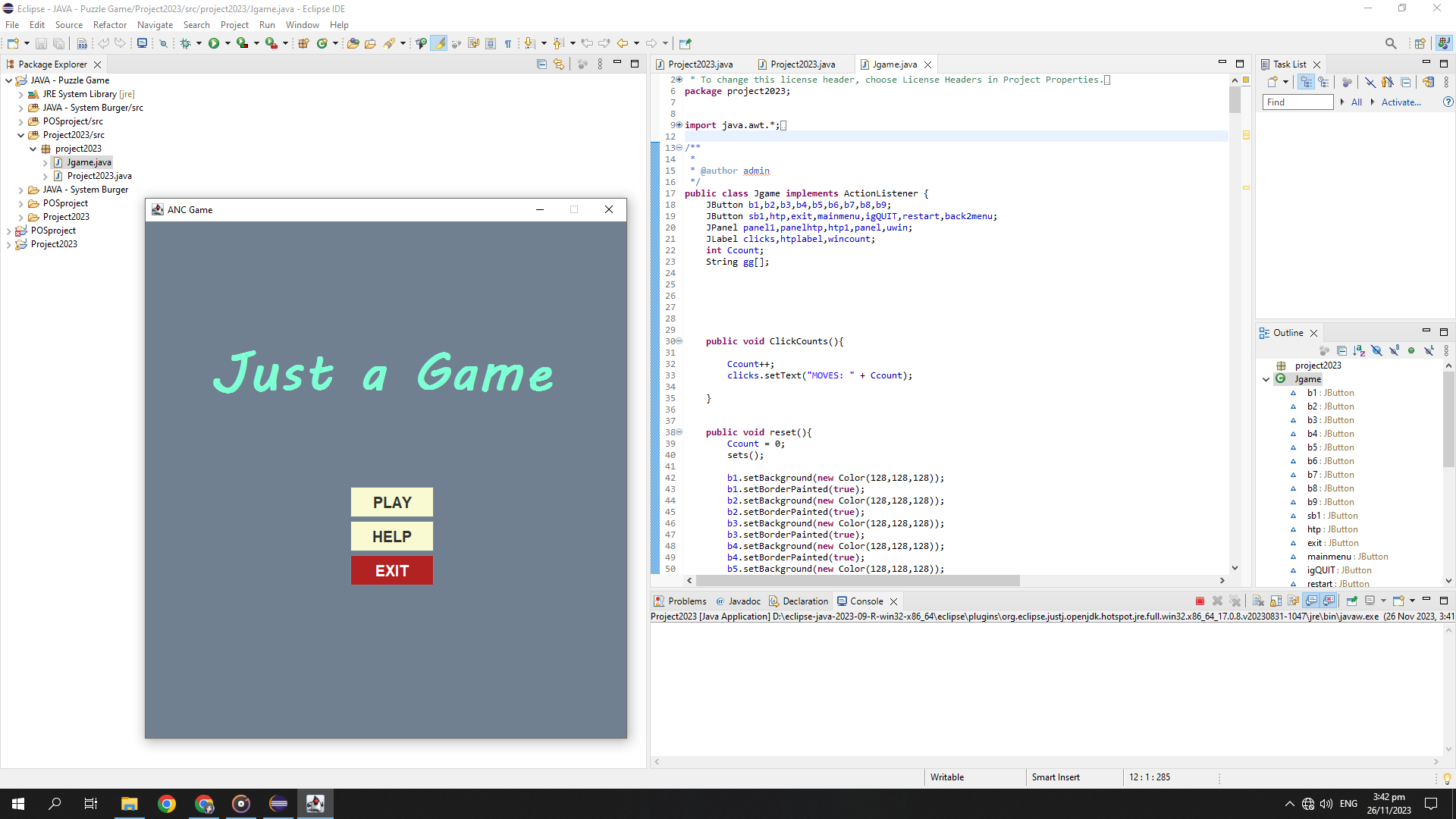Open File Explorer from the taskbar
The height and width of the screenshot is (819, 1456).
click(x=130, y=804)
